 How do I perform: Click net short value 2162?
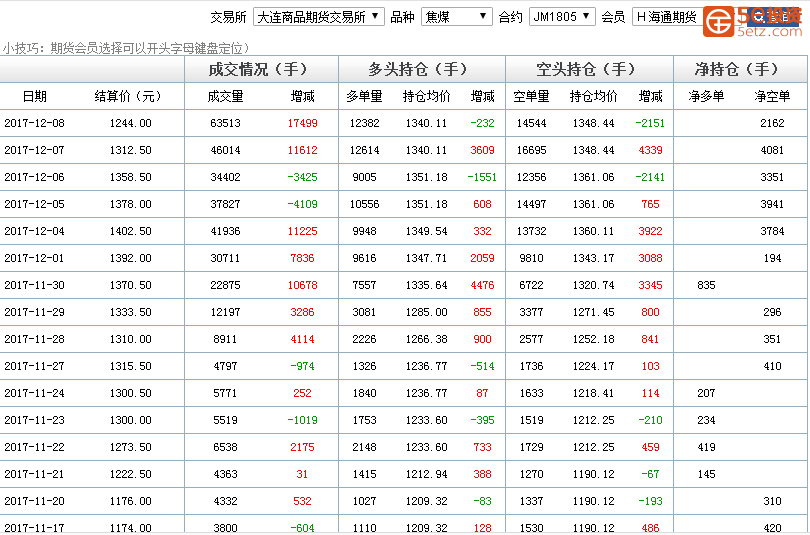772,123
